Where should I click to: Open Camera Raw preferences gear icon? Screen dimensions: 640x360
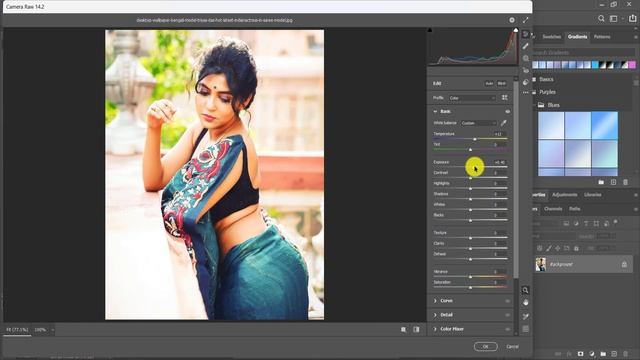512,20
